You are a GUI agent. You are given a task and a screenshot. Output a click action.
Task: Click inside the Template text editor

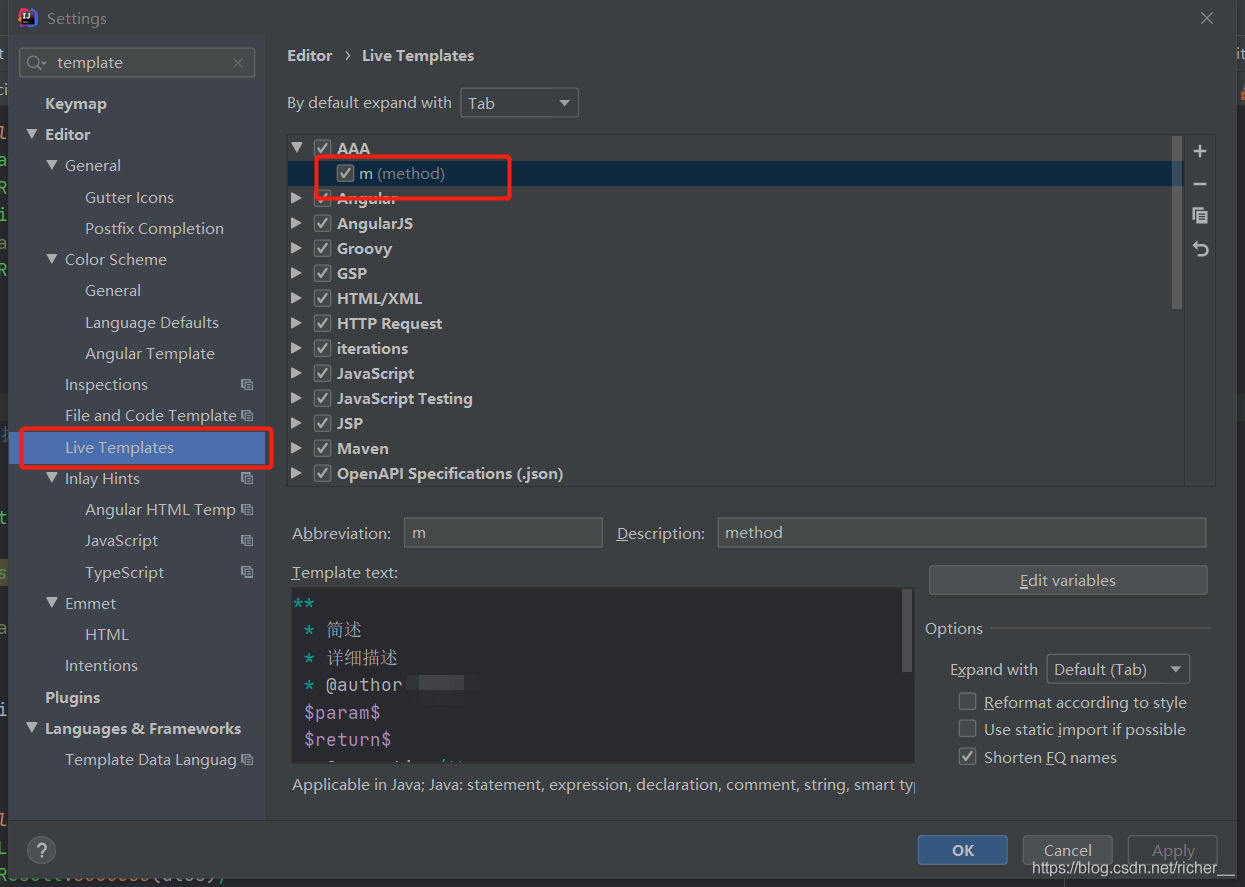(x=596, y=676)
